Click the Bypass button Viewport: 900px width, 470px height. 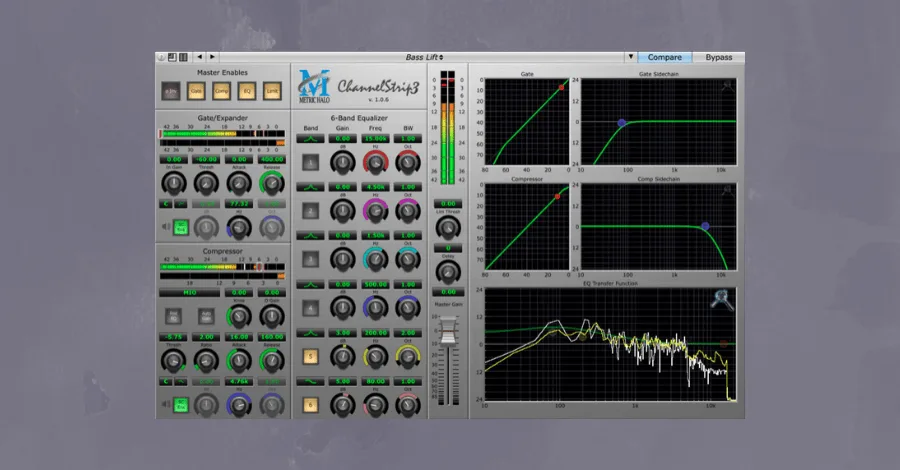(719, 57)
